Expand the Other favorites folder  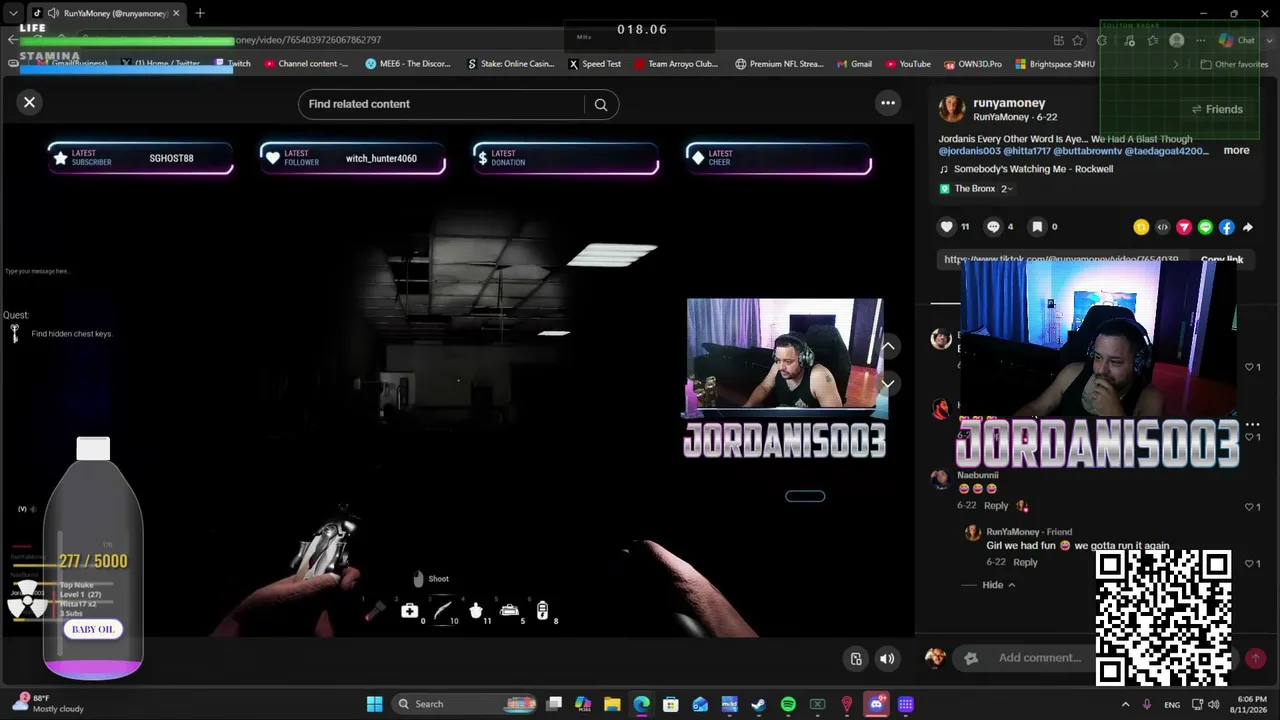click(x=1234, y=64)
